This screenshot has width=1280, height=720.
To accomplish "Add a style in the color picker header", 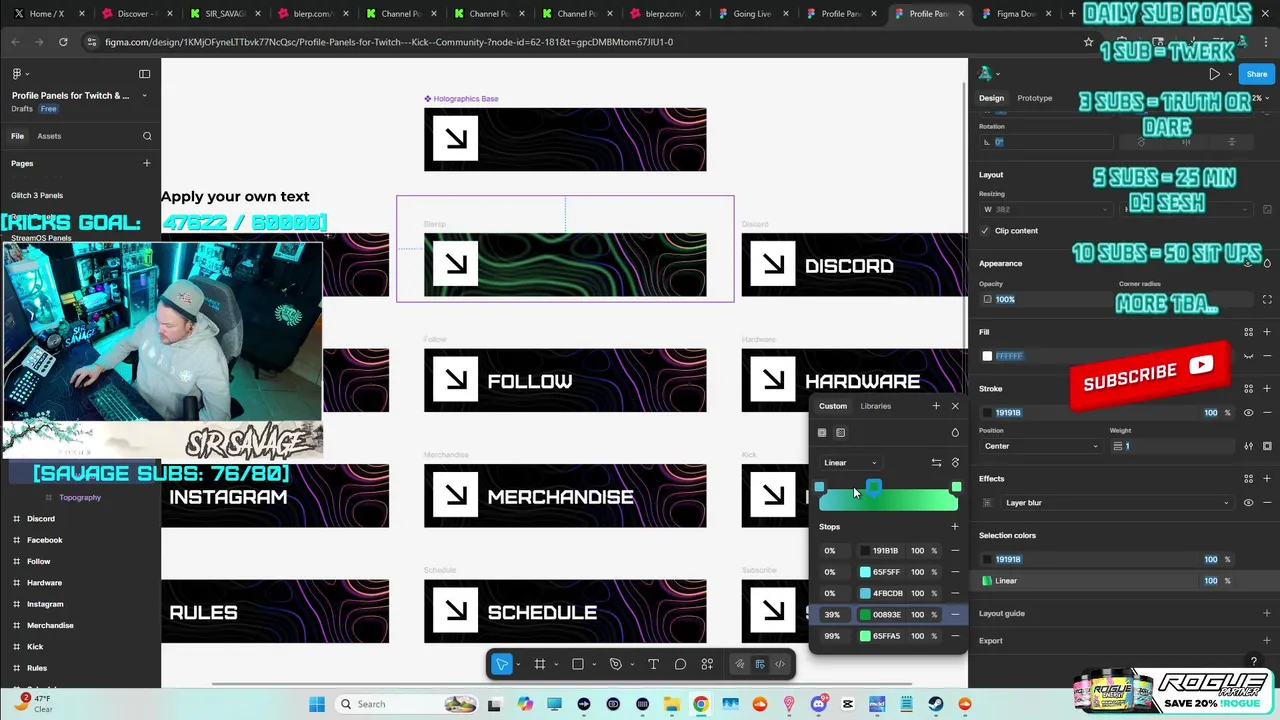I will click(x=936, y=406).
